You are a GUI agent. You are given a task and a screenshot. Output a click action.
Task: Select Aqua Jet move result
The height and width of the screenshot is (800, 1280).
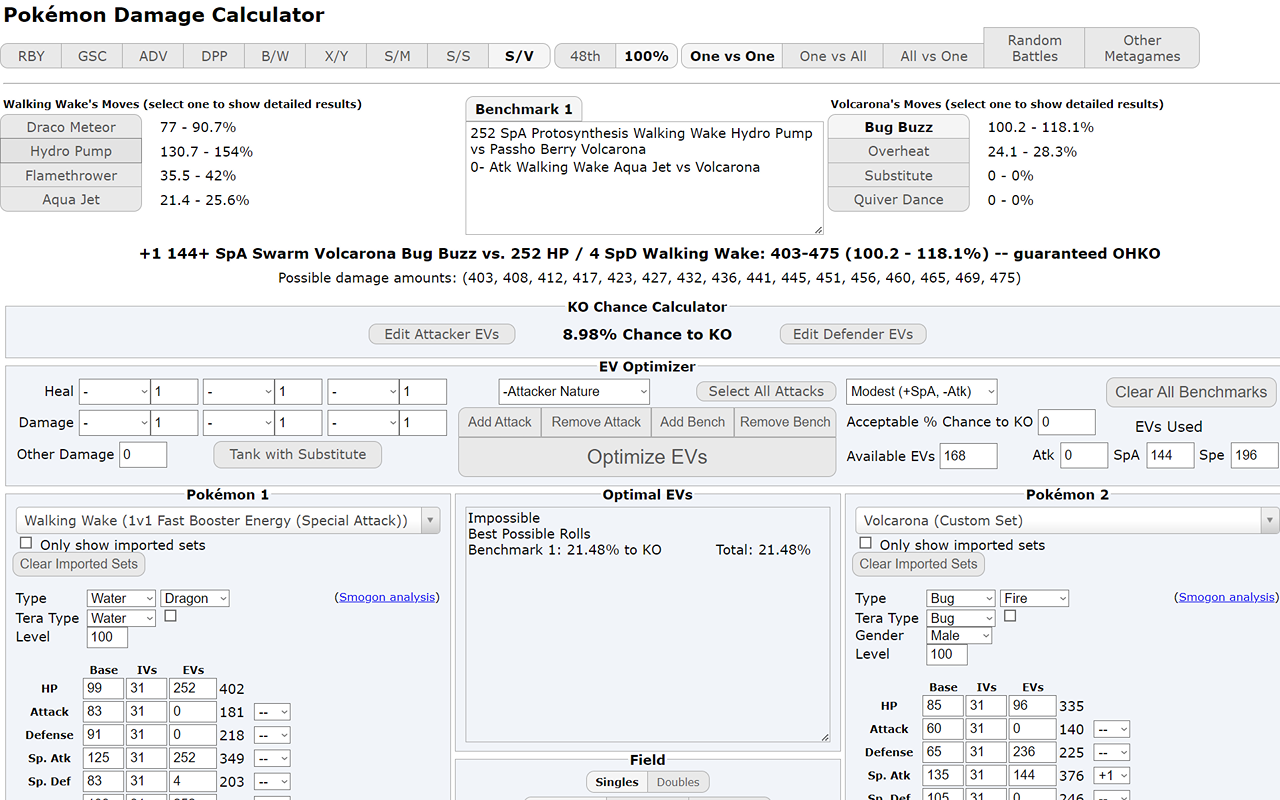71,199
